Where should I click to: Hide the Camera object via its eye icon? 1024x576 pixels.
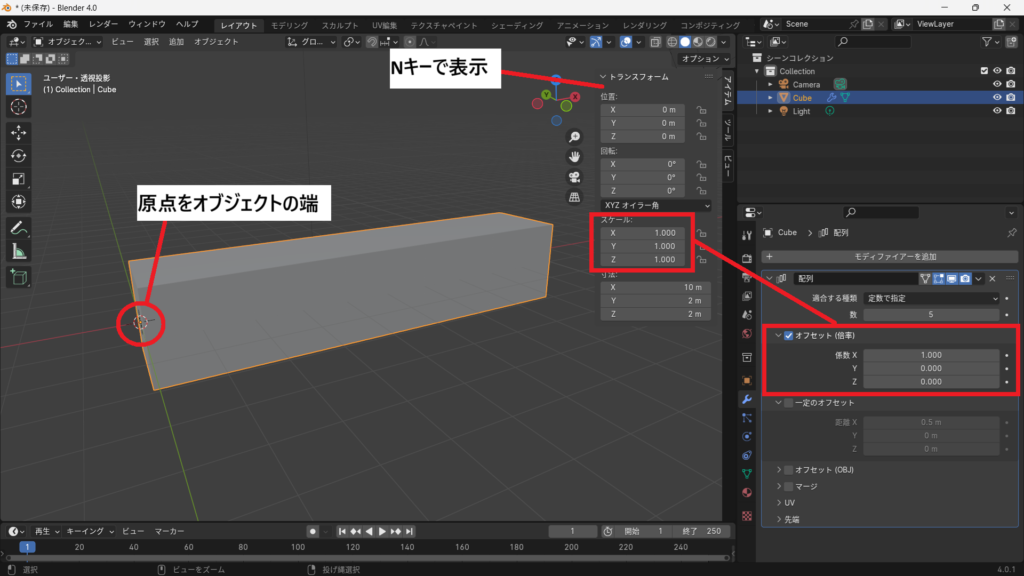[x=996, y=84]
